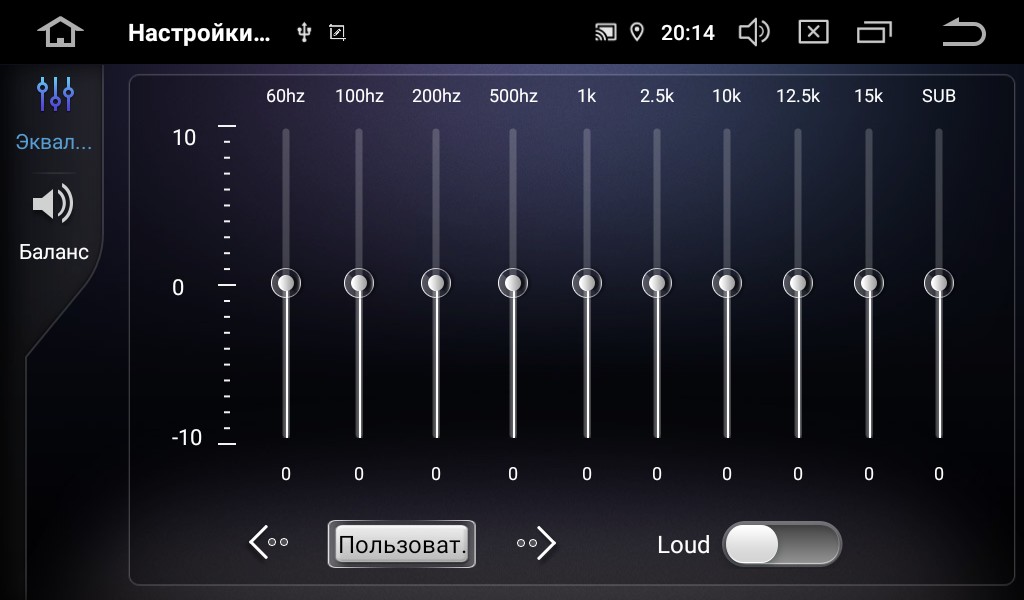Open the Equalizer tab icon
1024x600 pixels.
pyautogui.click(x=55, y=94)
